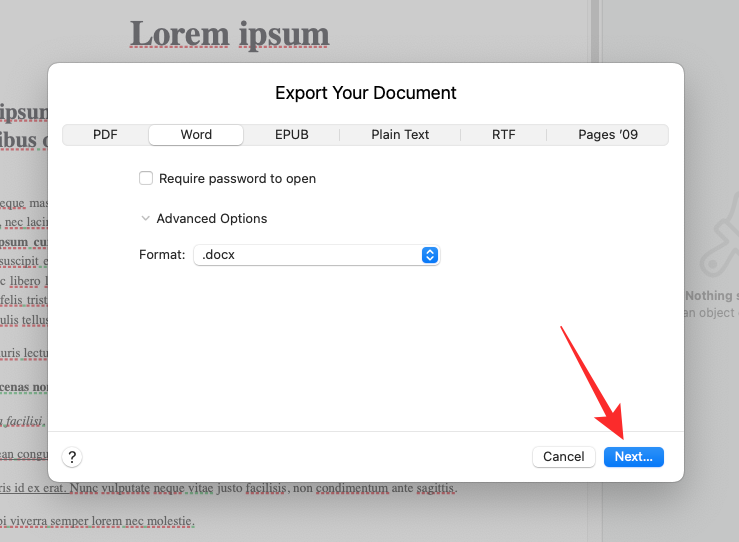Click the blue Next... button

click(633, 456)
